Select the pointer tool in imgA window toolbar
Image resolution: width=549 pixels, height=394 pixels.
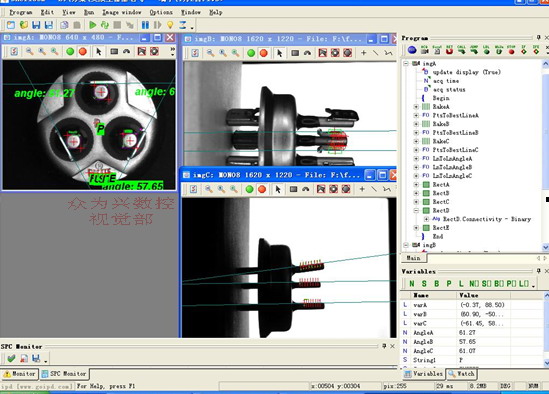click(99, 51)
